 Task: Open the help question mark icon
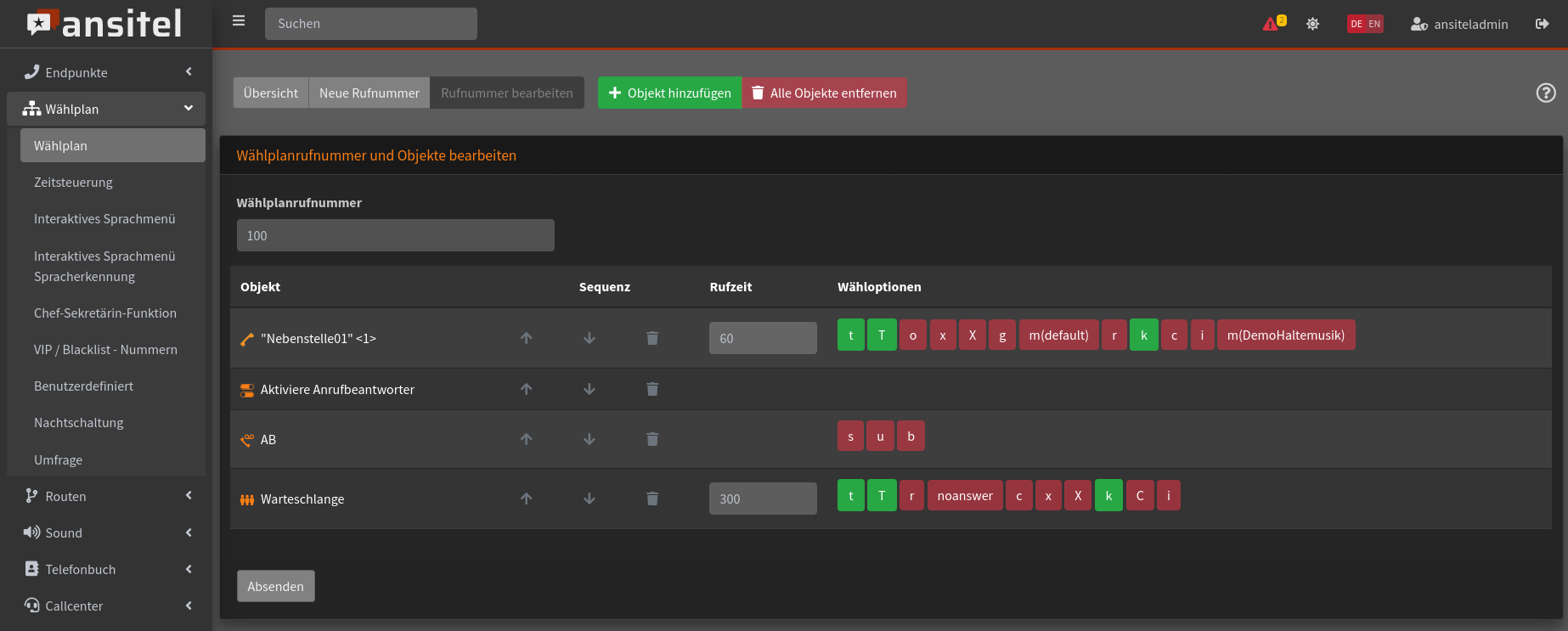click(1546, 93)
